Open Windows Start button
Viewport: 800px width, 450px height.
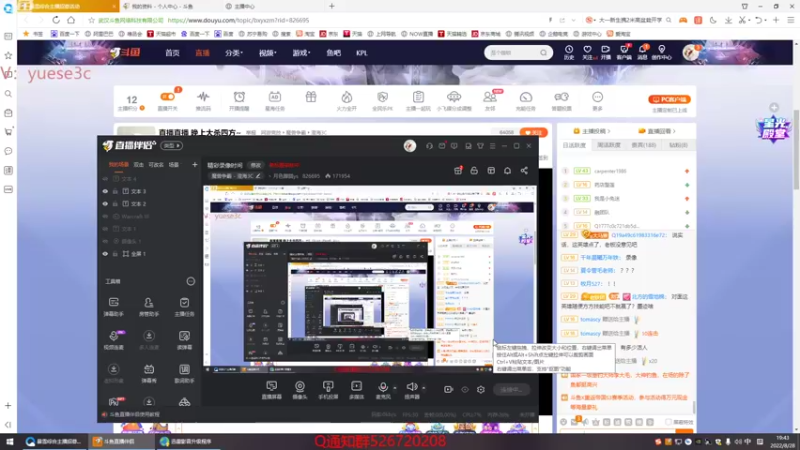9,442
